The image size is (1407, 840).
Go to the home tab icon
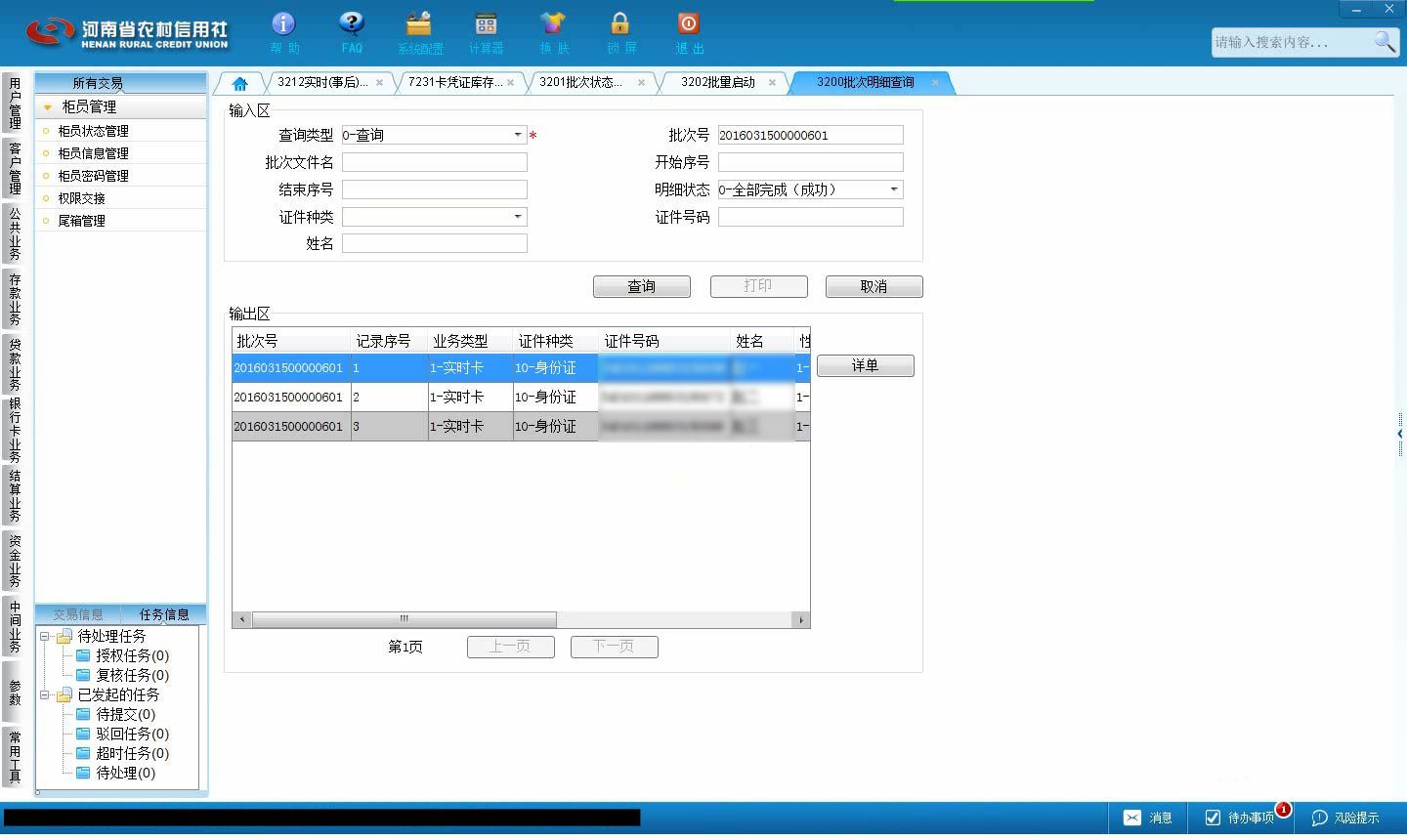click(239, 83)
